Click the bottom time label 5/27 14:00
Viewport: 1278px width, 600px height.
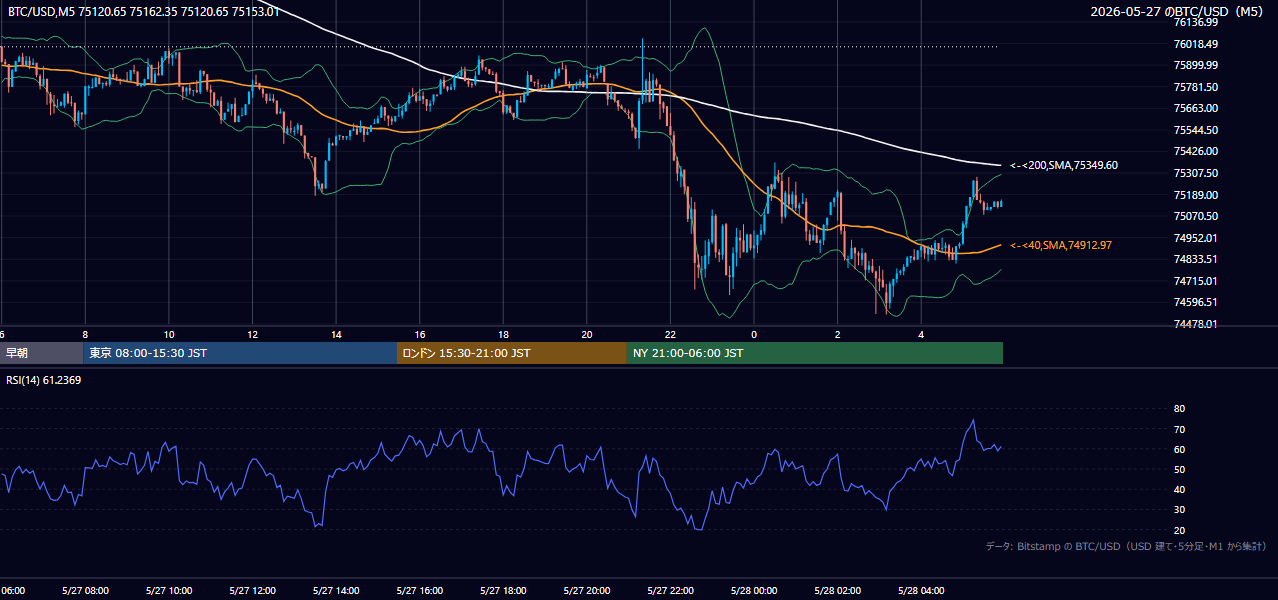[336, 590]
